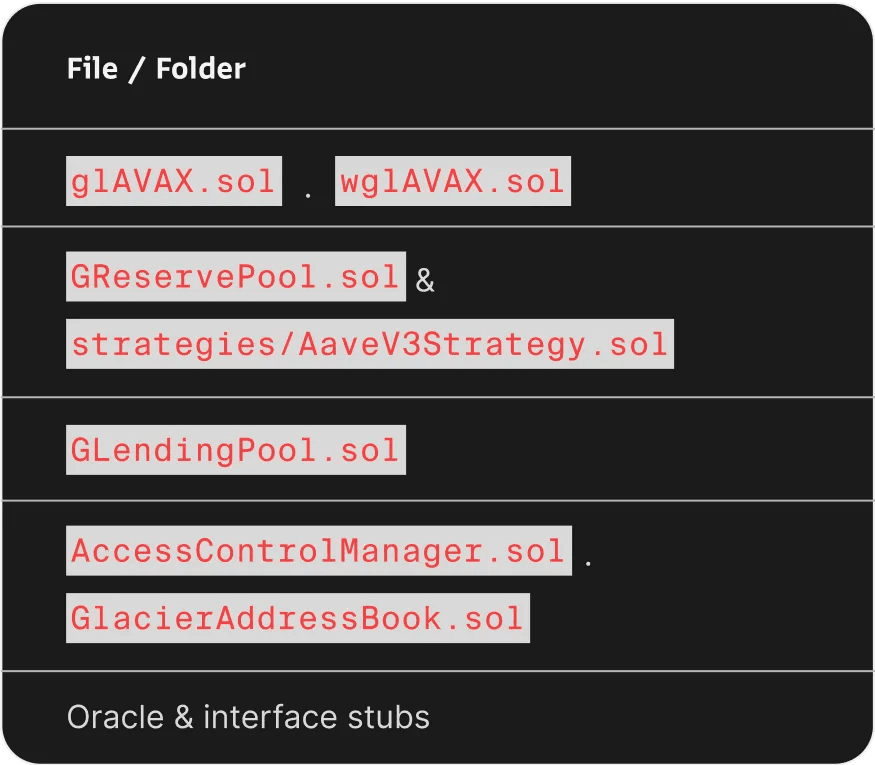Viewport: 875px width, 765px height.
Task: Select the glAVAX.sol file name
Action: (174, 181)
